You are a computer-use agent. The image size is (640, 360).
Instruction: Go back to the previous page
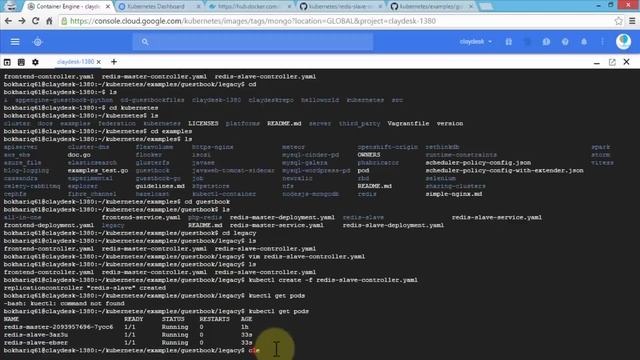pos(8,21)
